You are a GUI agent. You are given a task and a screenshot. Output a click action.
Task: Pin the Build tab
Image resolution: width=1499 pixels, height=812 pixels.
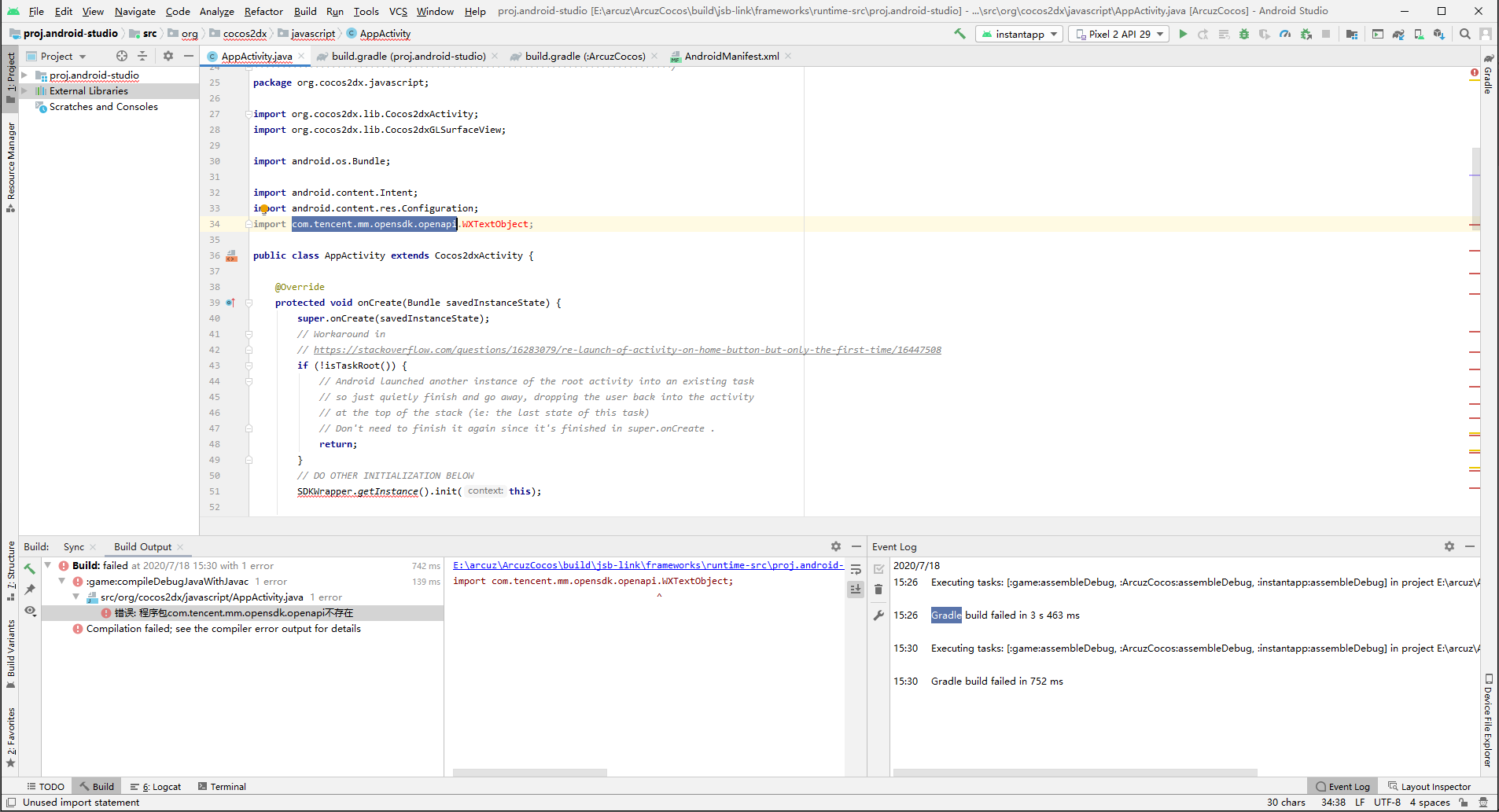(30, 589)
